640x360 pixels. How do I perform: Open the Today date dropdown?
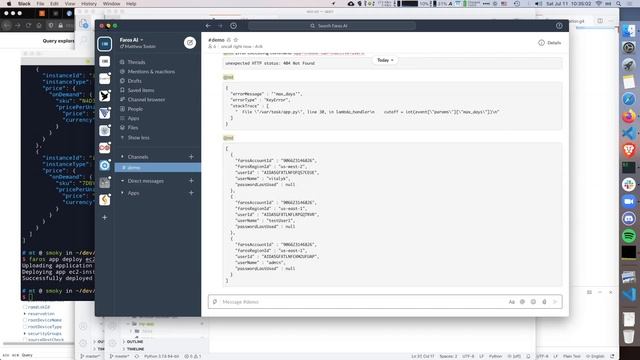385,60
